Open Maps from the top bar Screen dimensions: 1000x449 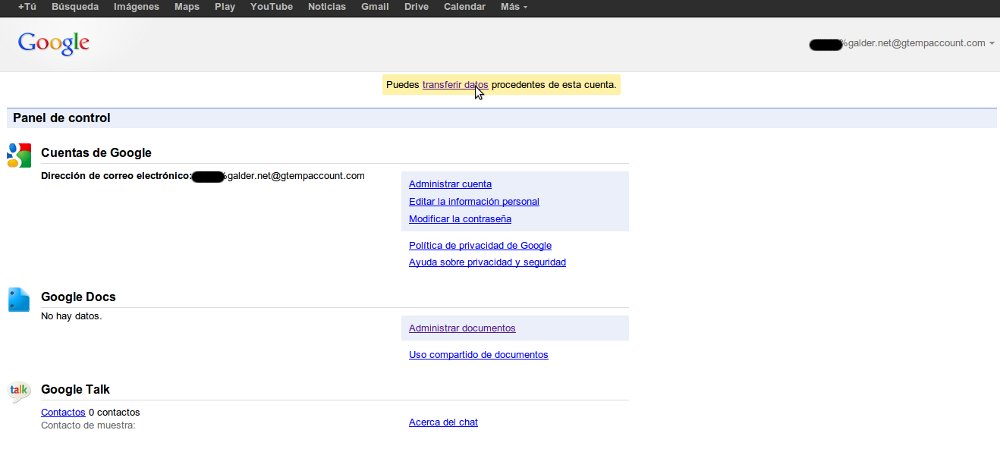point(187,7)
